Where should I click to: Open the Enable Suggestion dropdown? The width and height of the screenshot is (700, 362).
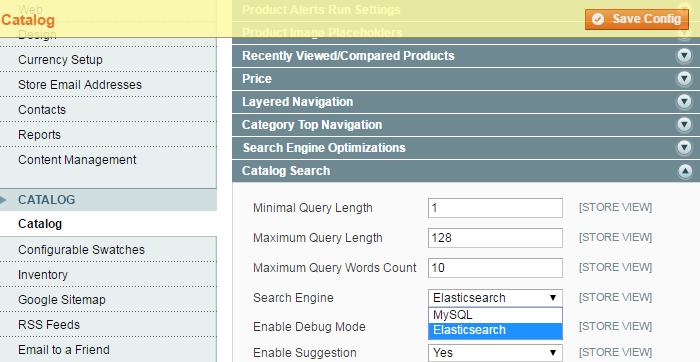point(495,353)
